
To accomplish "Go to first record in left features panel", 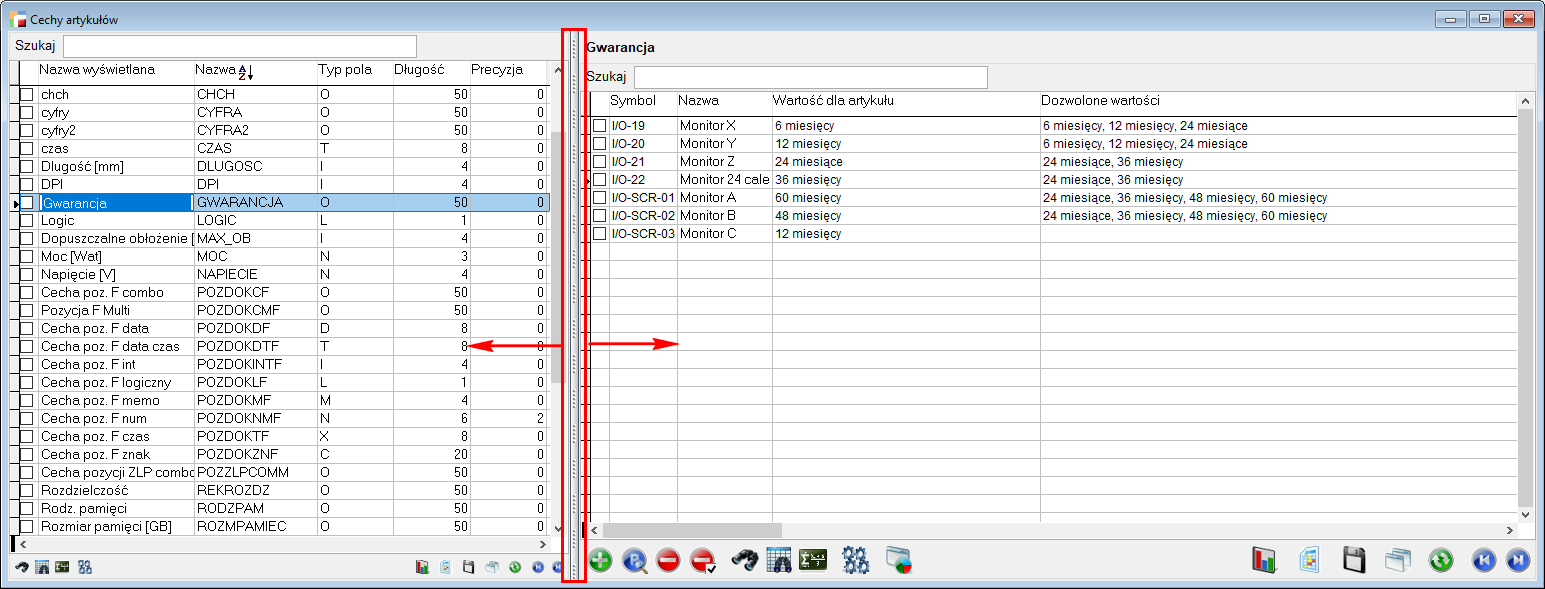I will 538,567.
